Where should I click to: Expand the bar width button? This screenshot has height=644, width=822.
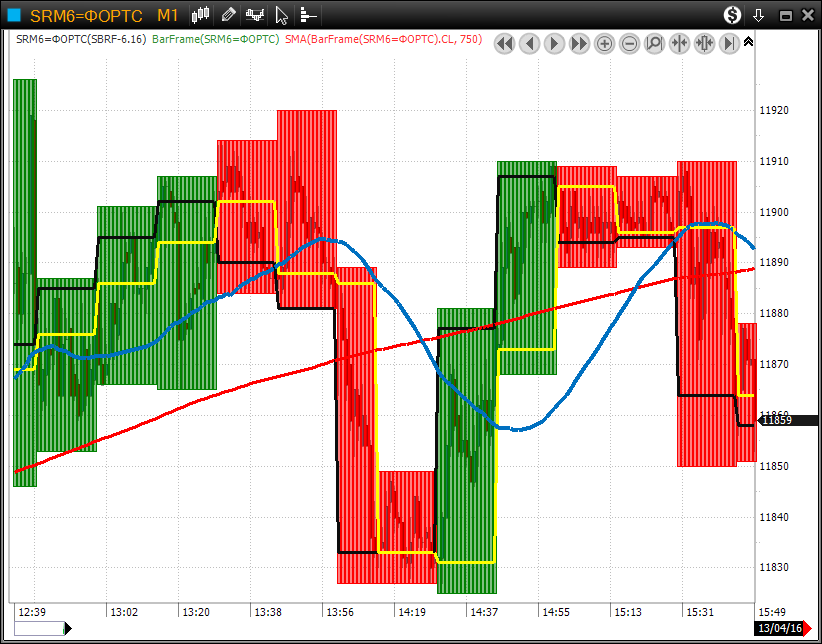coord(704,43)
